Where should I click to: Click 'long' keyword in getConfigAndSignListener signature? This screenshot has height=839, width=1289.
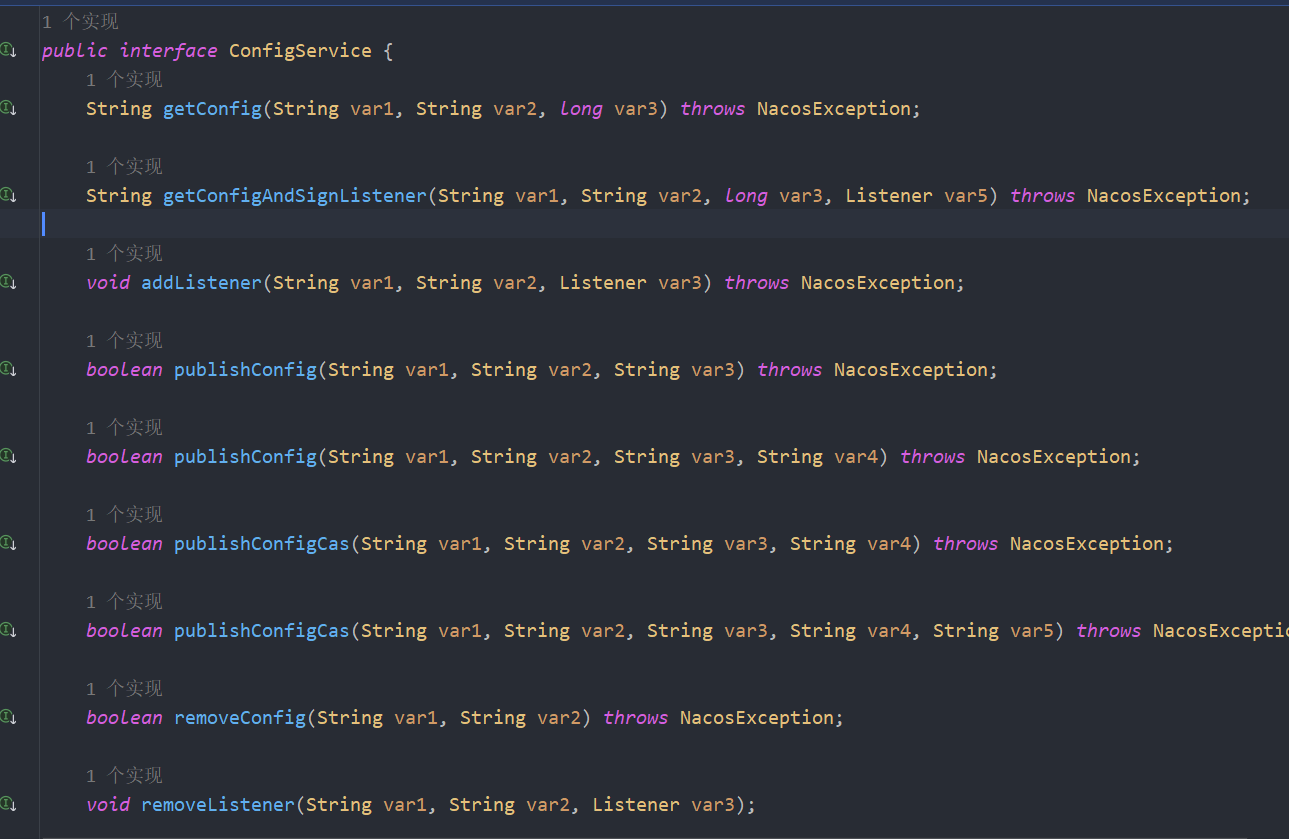746,196
